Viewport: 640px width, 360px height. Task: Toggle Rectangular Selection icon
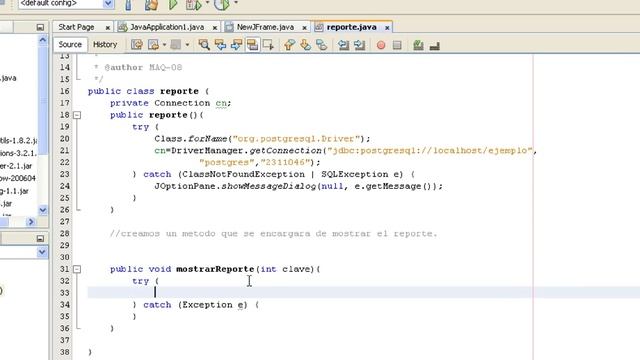click(268, 45)
